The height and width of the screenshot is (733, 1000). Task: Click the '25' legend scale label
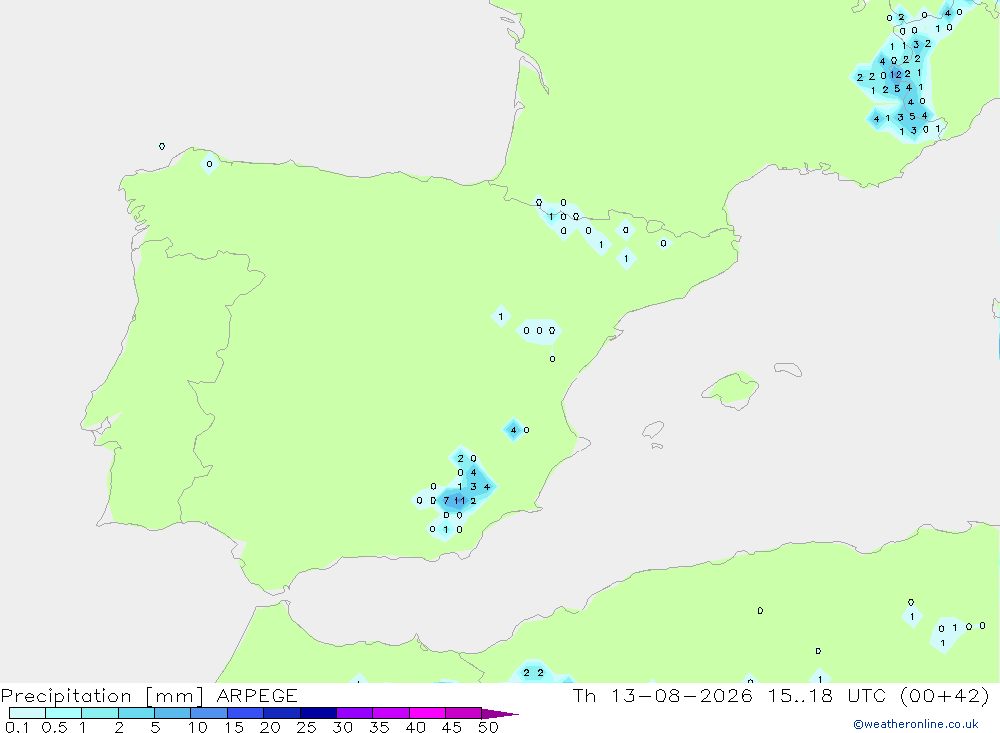pos(307,727)
